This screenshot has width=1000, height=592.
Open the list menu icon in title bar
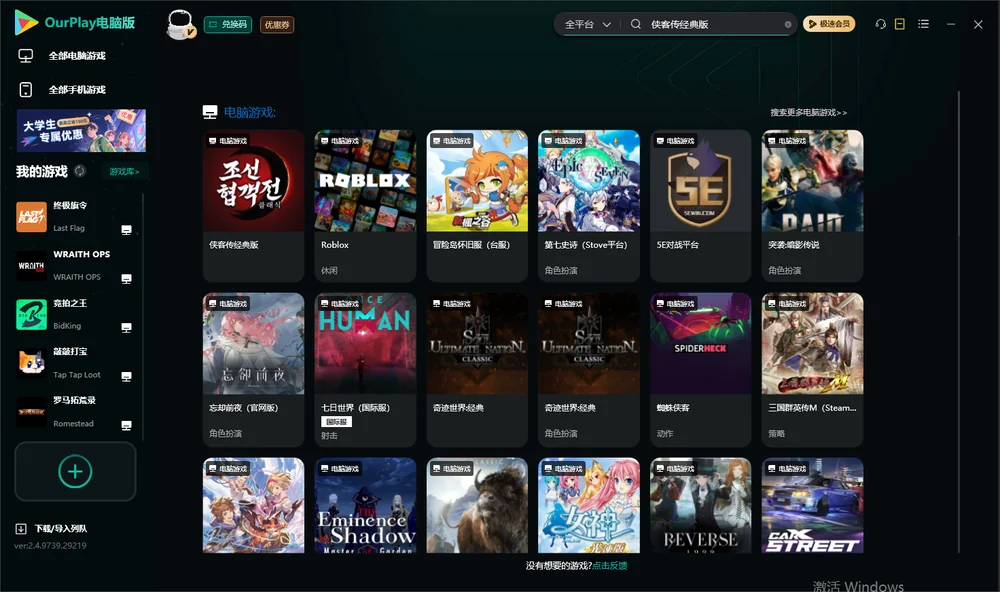923,24
